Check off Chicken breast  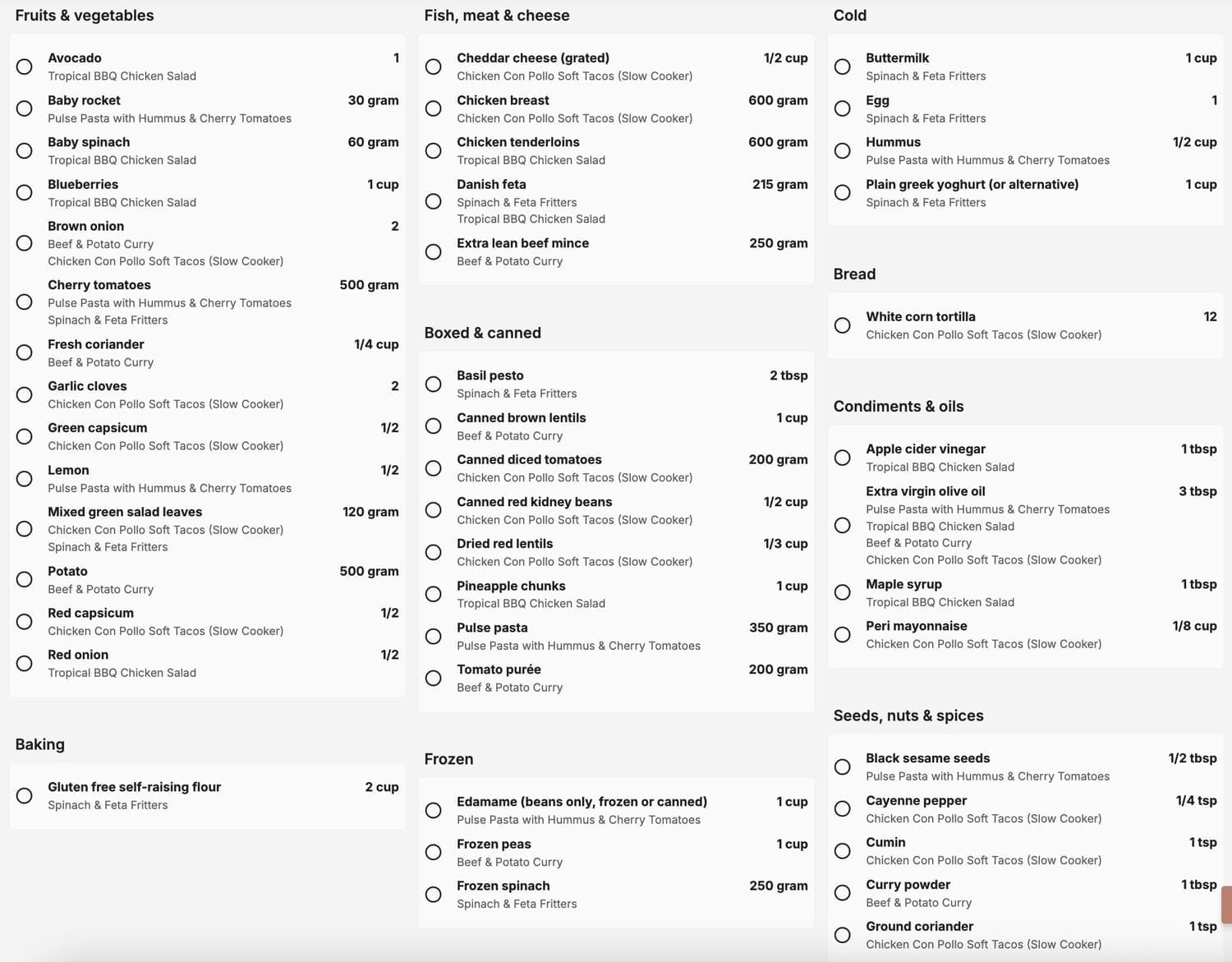pyautogui.click(x=434, y=108)
